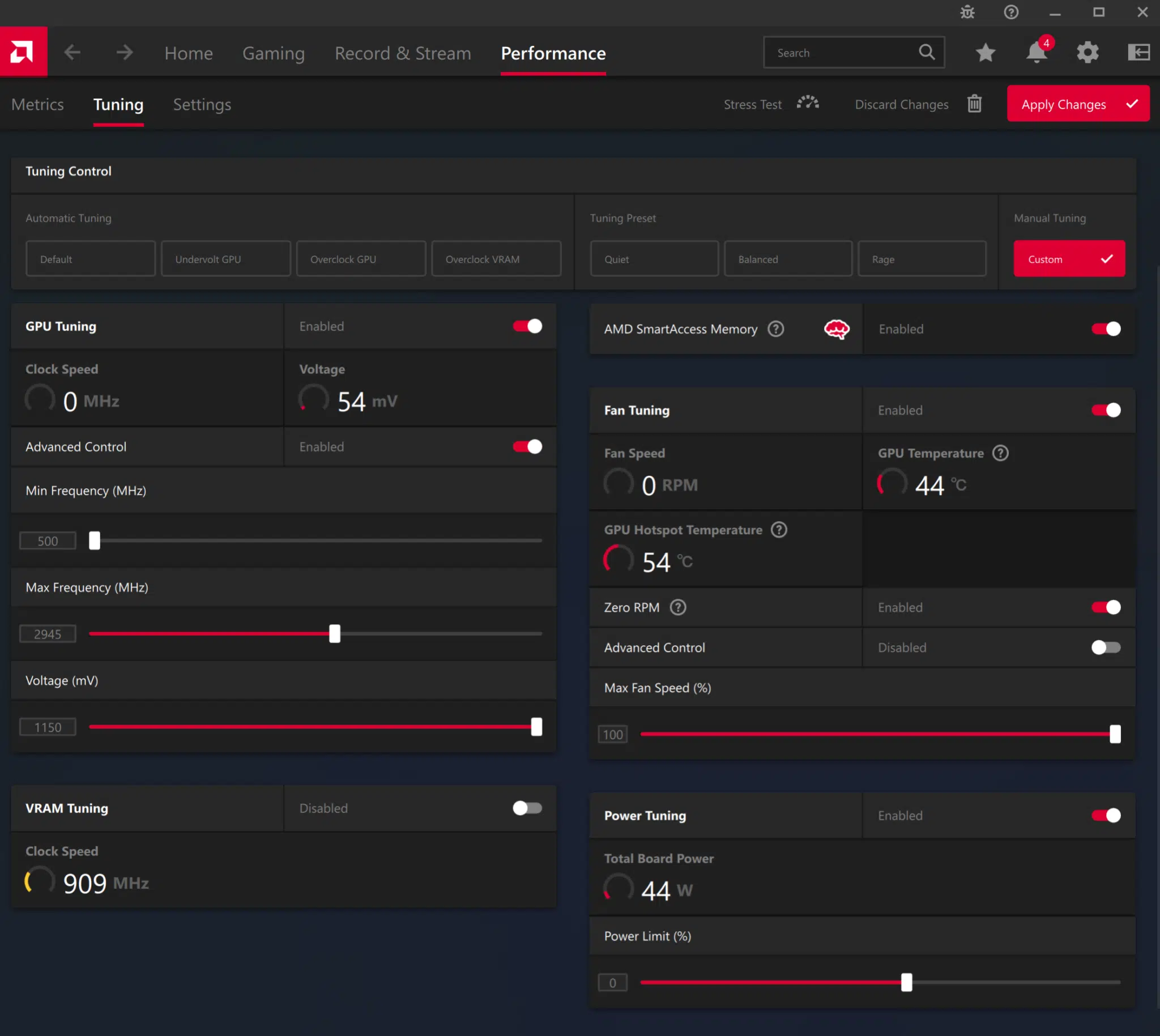
Task: Enable the VRAM Tuning switch
Action: pyautogui.click(x=527, y=808)
